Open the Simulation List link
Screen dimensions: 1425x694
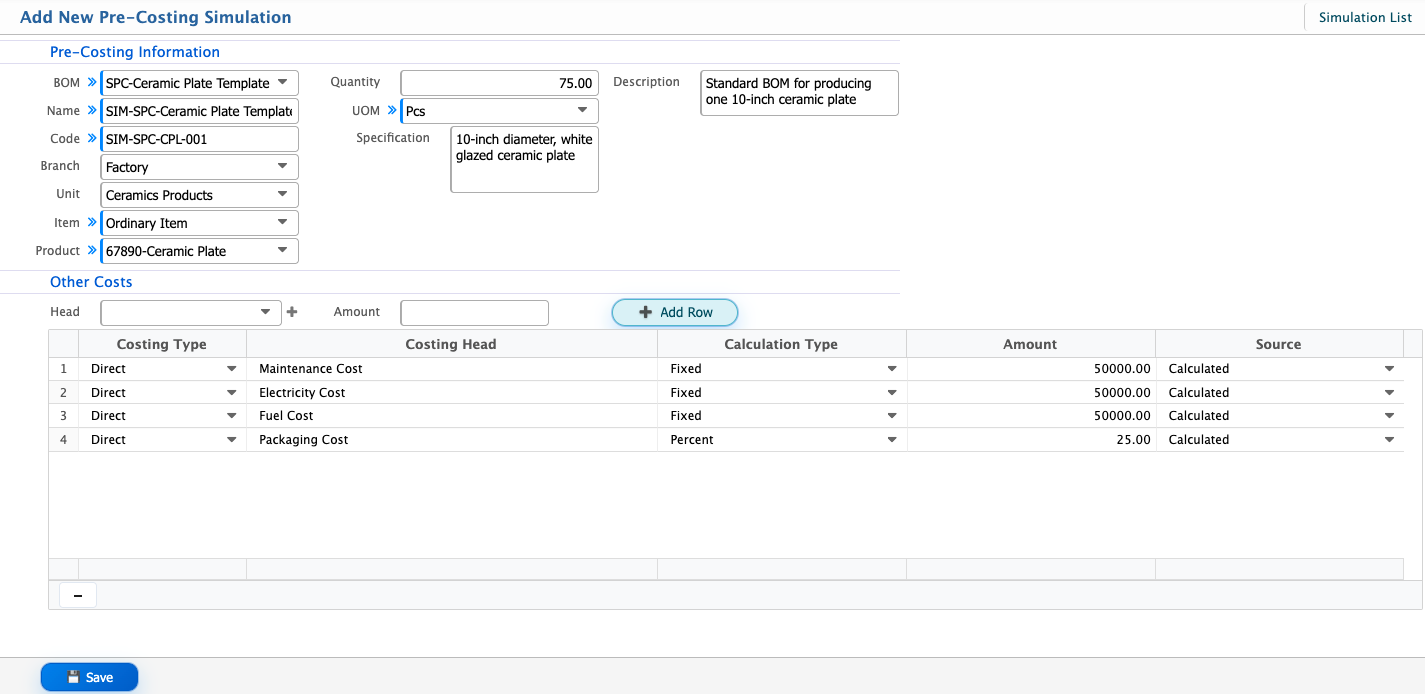click(x=1365, y=17)
